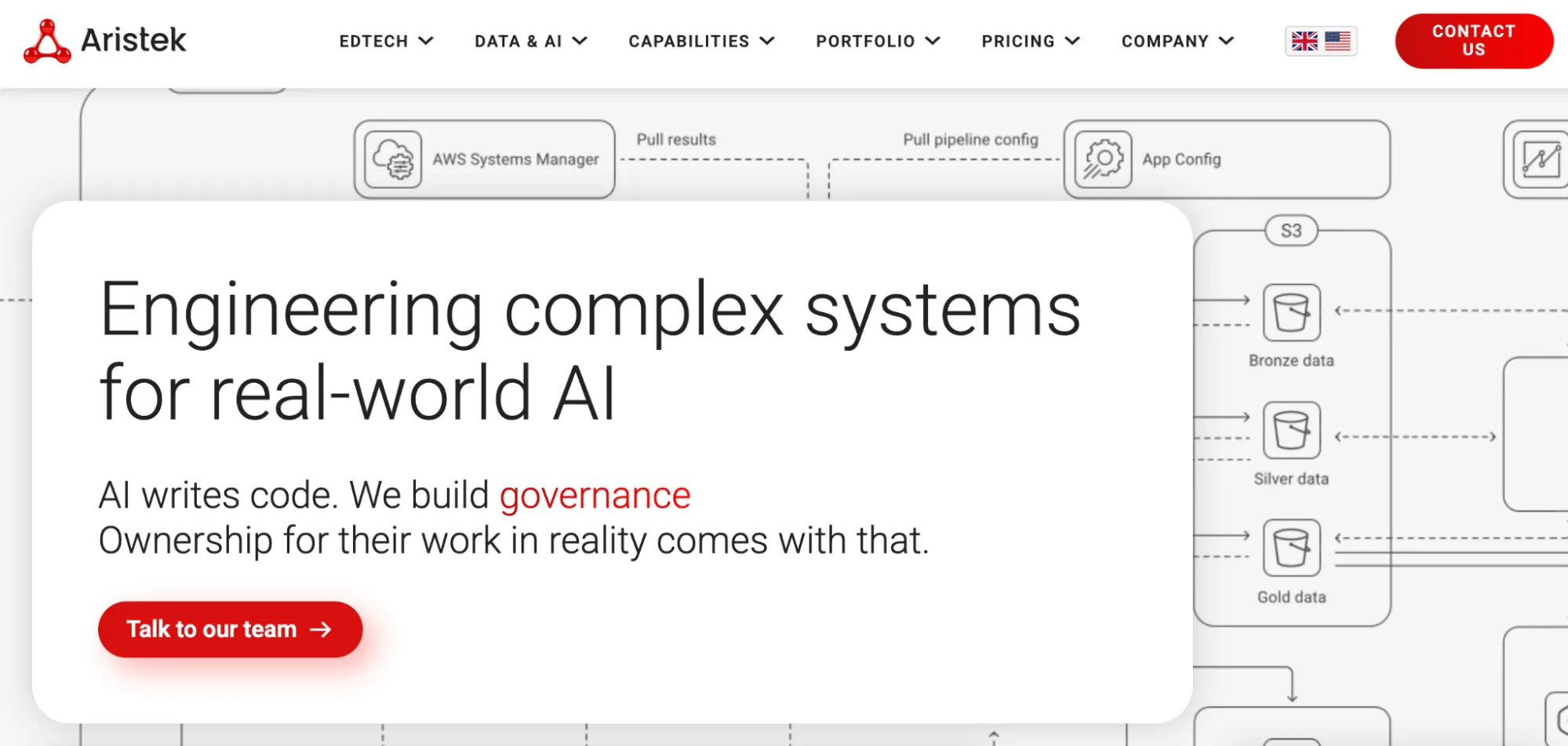The width and height of the screenshot is (1568, 746).
Task: Click the Aristek brand name text
Action: tap(133, 40)
